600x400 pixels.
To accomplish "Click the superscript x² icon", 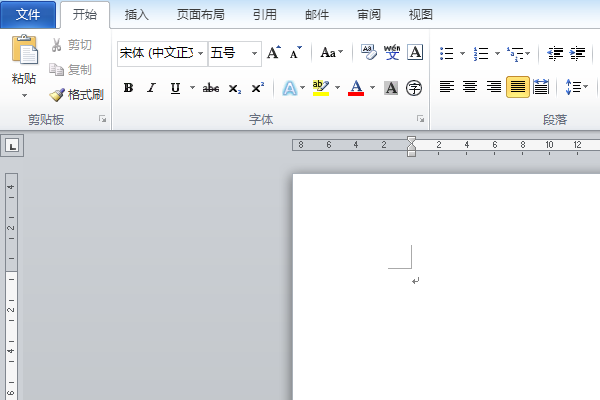I will [258, 88].
